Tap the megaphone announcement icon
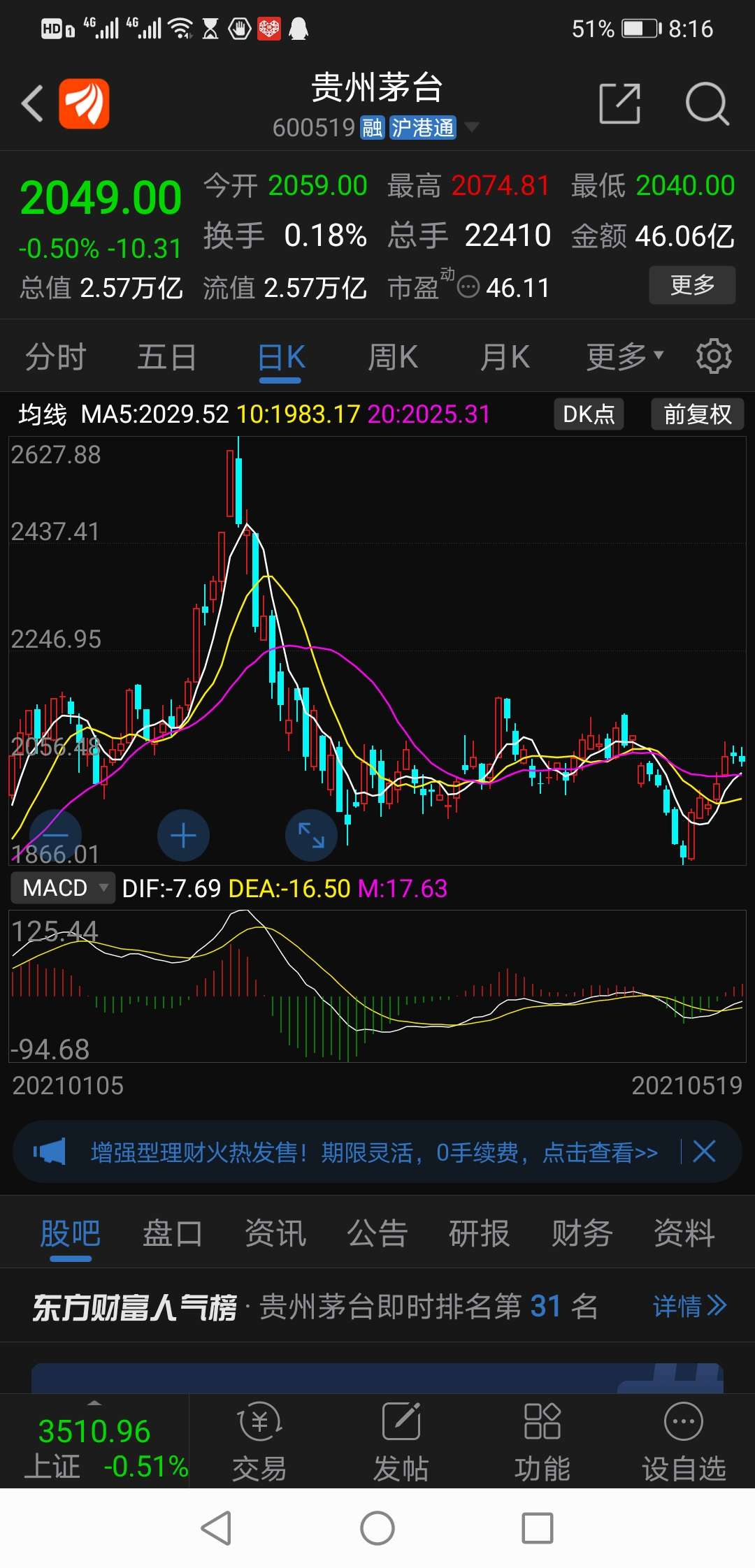755x1568 pixels. [x=50, y=1152]
